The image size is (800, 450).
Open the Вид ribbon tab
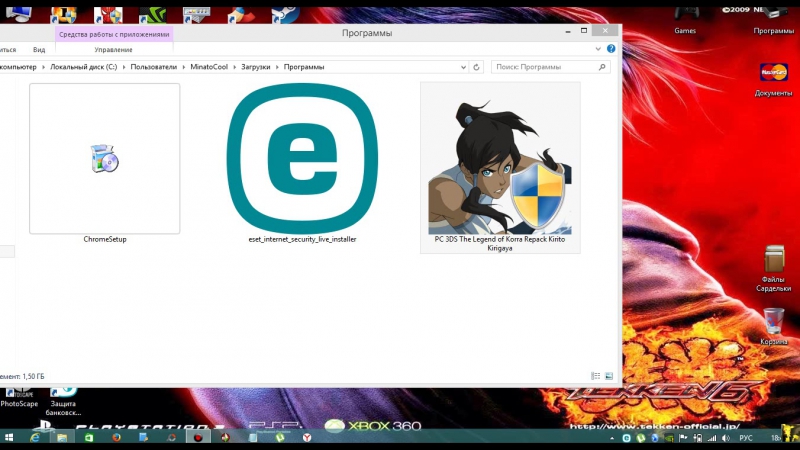(x=39, y=49)
